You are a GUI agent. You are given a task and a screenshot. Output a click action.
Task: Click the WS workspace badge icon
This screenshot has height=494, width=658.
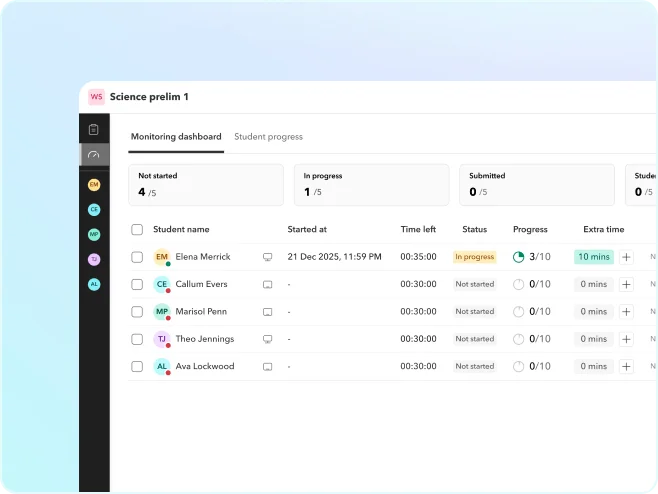[97, 97]
